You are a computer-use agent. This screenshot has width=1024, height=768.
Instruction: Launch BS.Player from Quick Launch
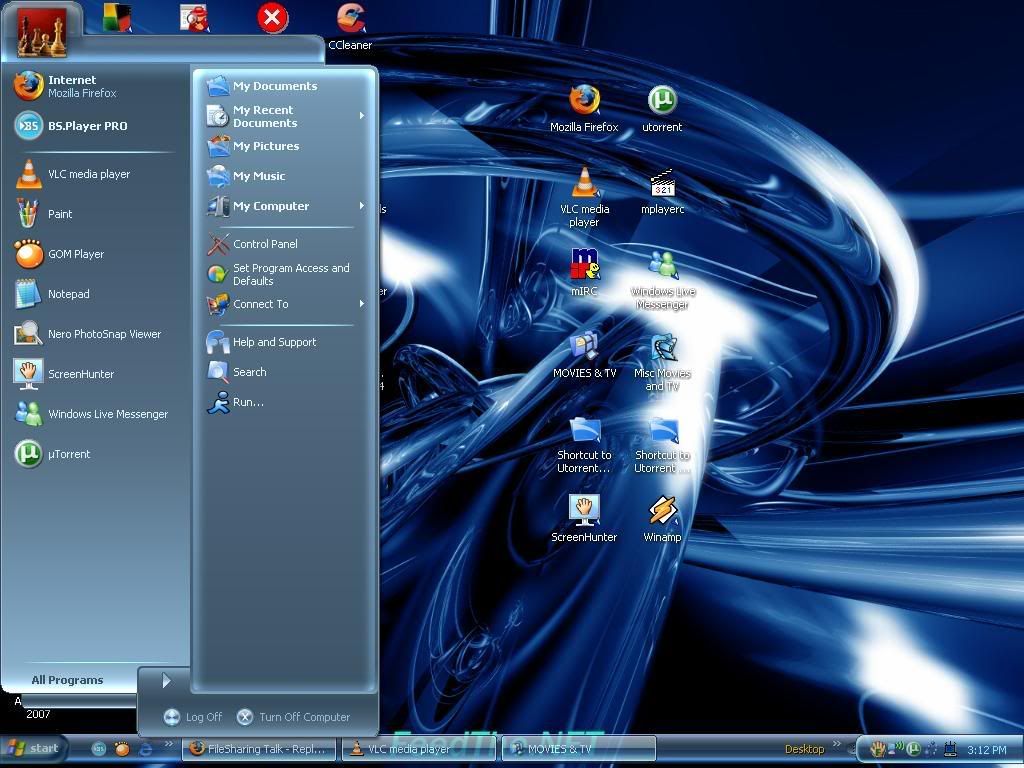coord(99,749)
